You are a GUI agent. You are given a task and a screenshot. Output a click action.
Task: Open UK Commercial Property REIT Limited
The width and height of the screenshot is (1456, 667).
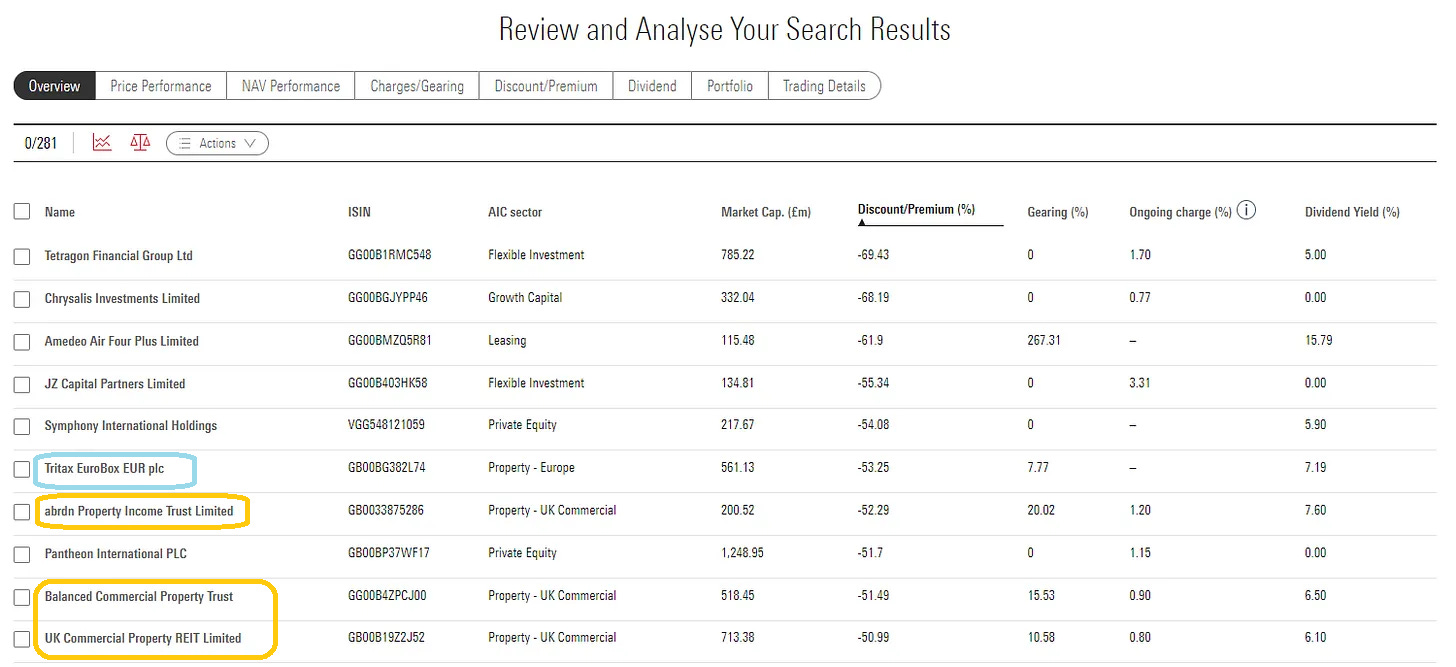tap(143, 638)
